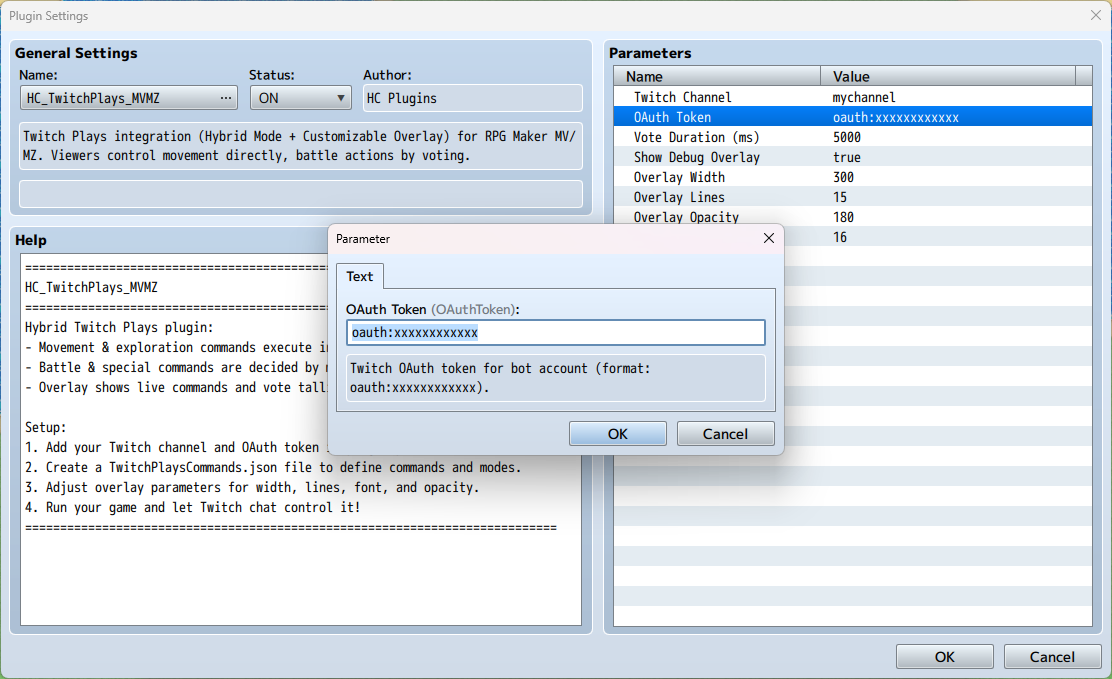Click the ellipsis button beside the plugin name
This screenshot has height=679, width=1112.
point(226,98)
